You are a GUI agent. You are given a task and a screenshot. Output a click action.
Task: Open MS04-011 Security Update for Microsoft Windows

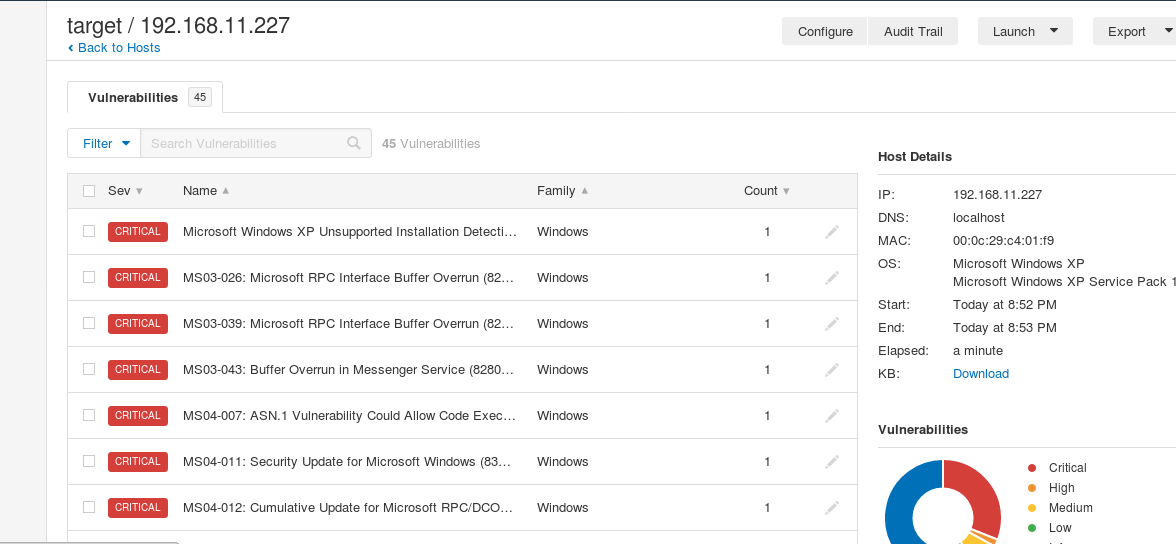(347, 461)
